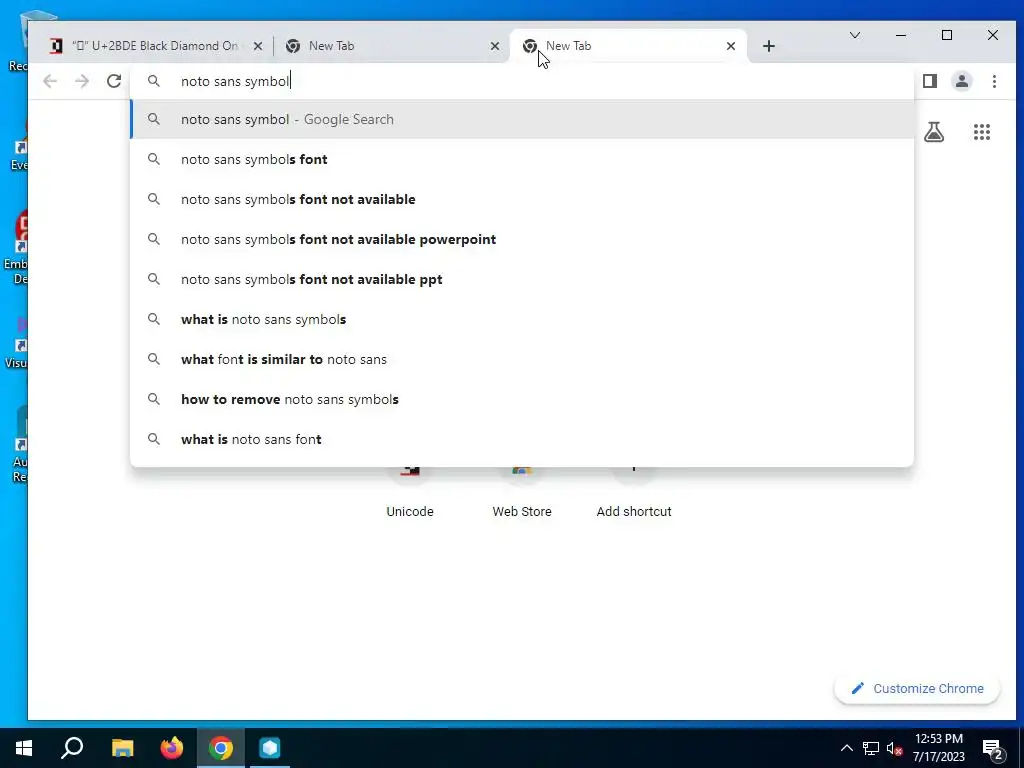Open the Search Labs flask icon
Image resolution: width=1024 pixels, height=768 pixels.
[934, 133]
